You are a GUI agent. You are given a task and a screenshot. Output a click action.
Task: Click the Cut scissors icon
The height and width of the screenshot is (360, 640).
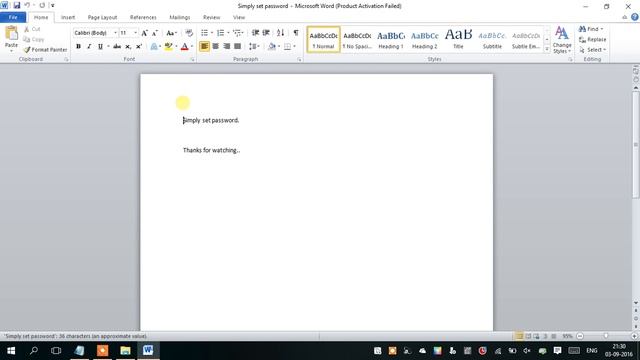[27, 29]
